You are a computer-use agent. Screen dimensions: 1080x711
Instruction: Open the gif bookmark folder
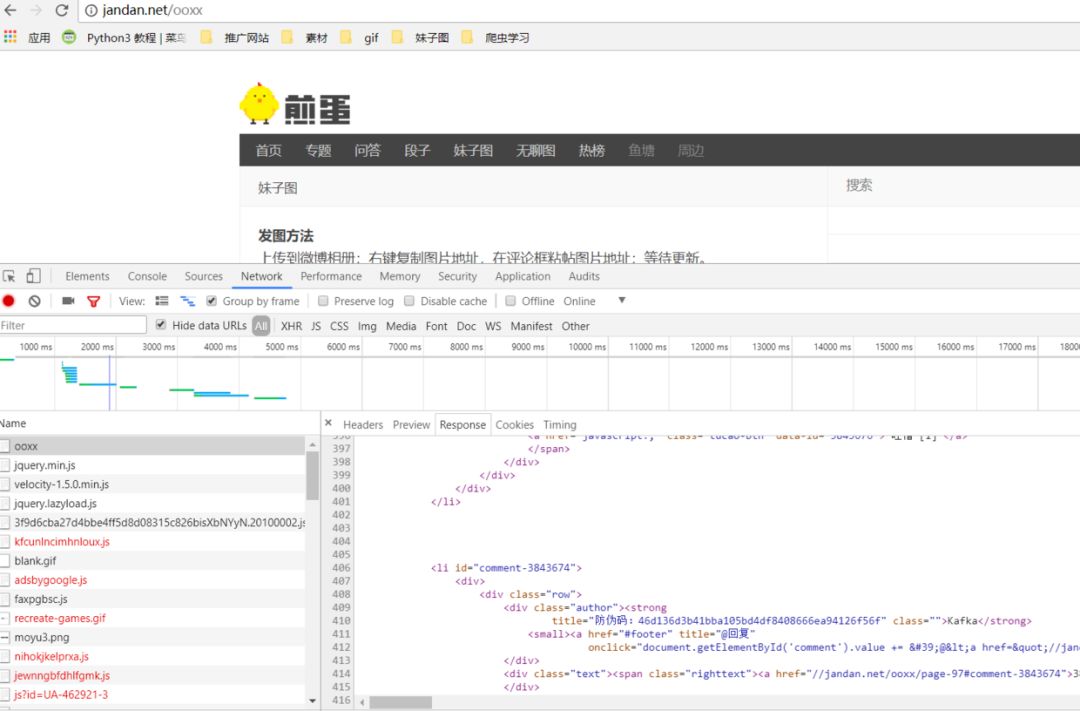point(360,37)
